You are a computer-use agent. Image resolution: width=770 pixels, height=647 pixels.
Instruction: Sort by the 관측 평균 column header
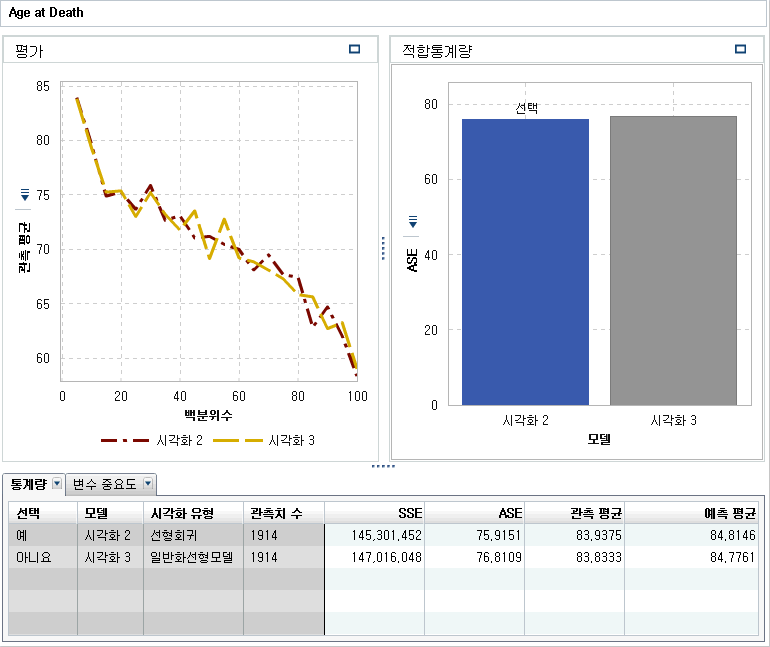point(575,513)
